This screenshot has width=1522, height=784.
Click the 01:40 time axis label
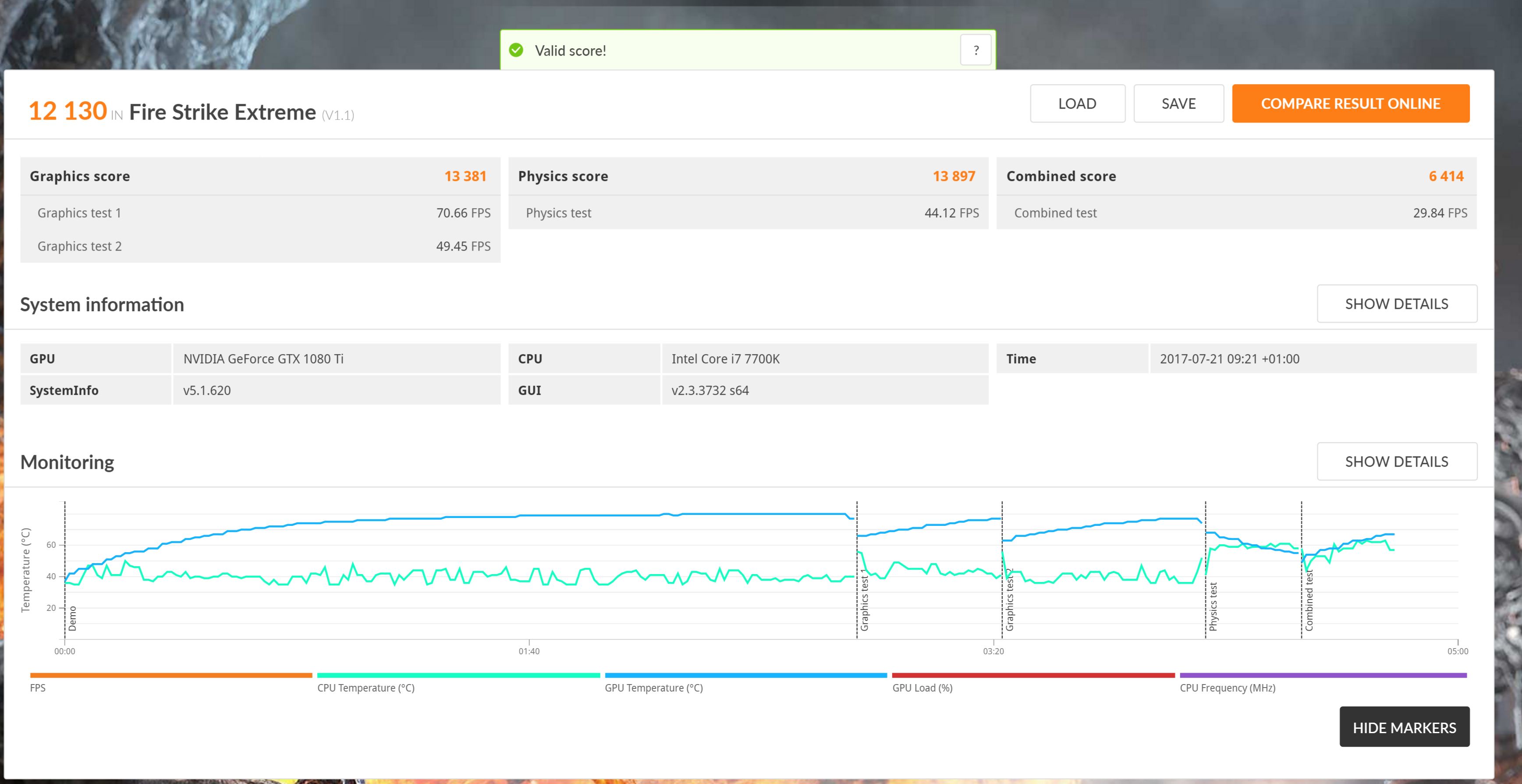529,651
